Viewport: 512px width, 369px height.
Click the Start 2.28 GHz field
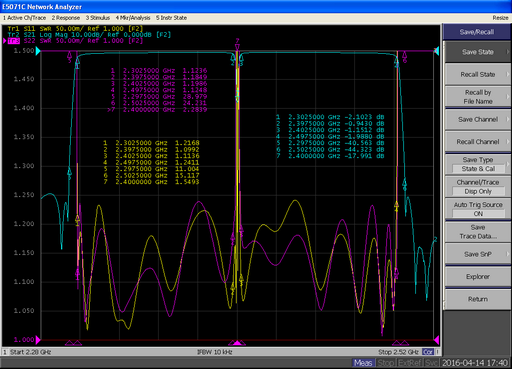[x=30, y=352]
